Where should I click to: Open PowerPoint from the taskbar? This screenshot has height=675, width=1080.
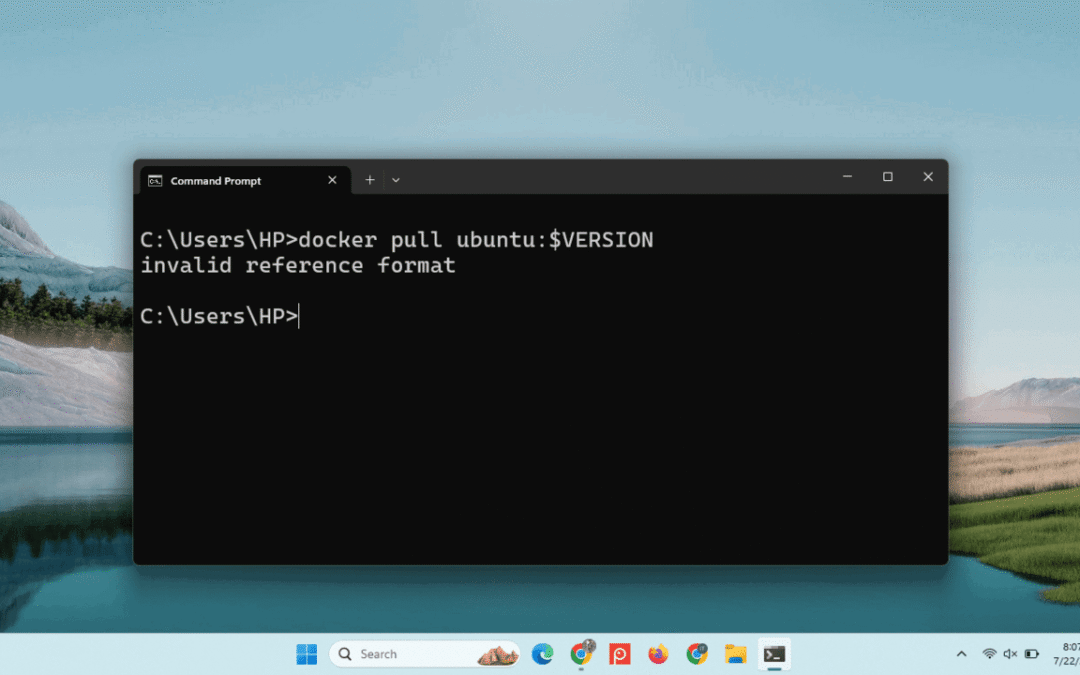(620, 653)
